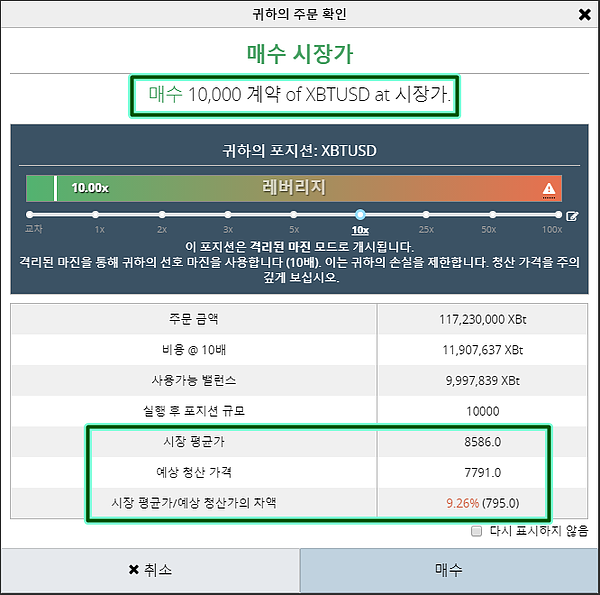Set leverage slider to 교차 (cross)
The image size is (600, 595).
(x=30, y=214)
